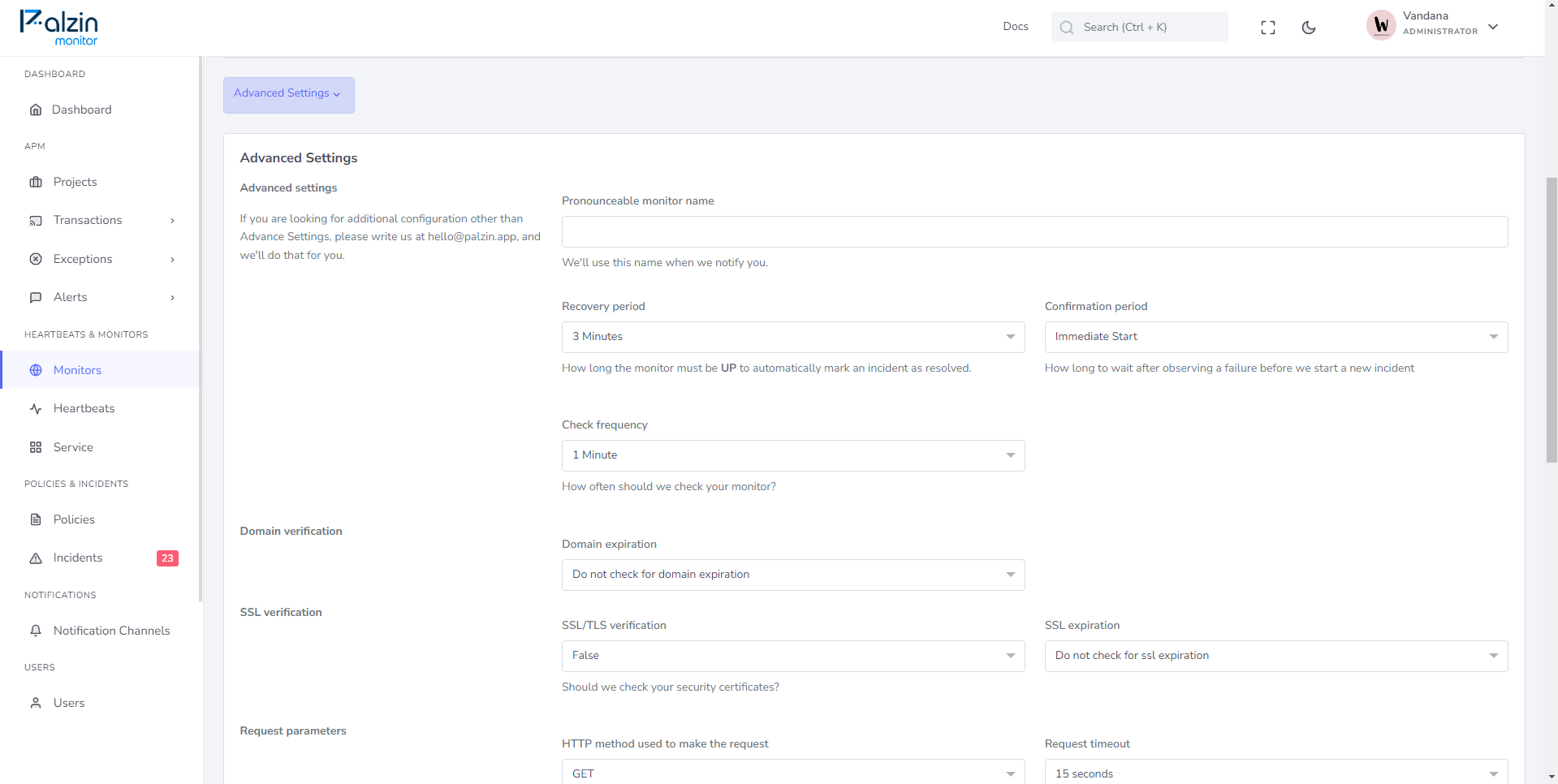
Task: Go to Policies in sidebar
Action: click(x=101, y=519)
